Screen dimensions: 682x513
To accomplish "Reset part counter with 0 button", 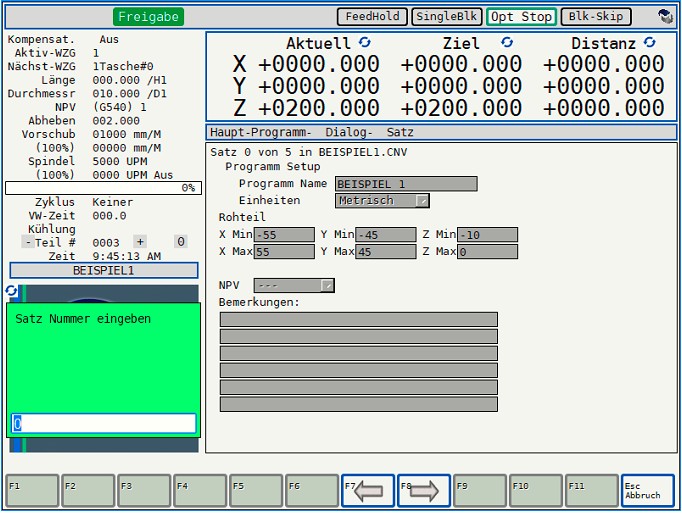I will [181, 241].
